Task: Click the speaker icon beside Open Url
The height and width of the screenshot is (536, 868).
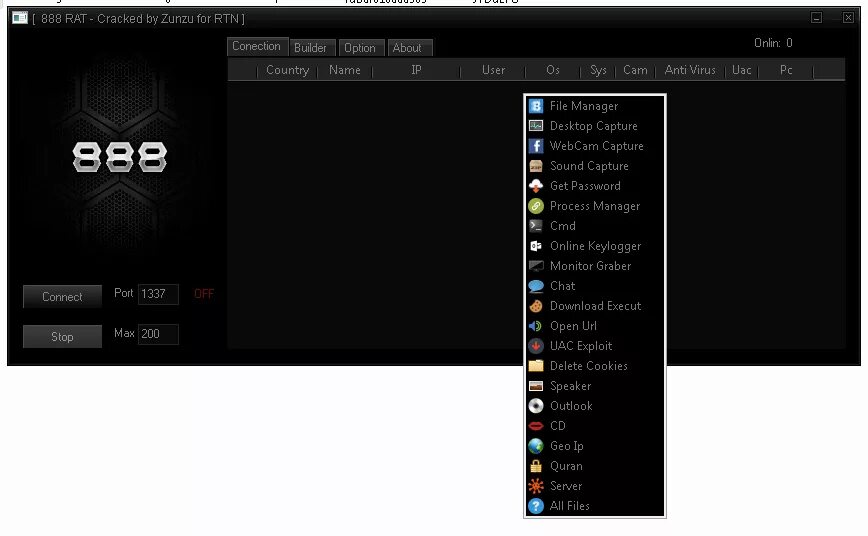Action: (536, 326)
